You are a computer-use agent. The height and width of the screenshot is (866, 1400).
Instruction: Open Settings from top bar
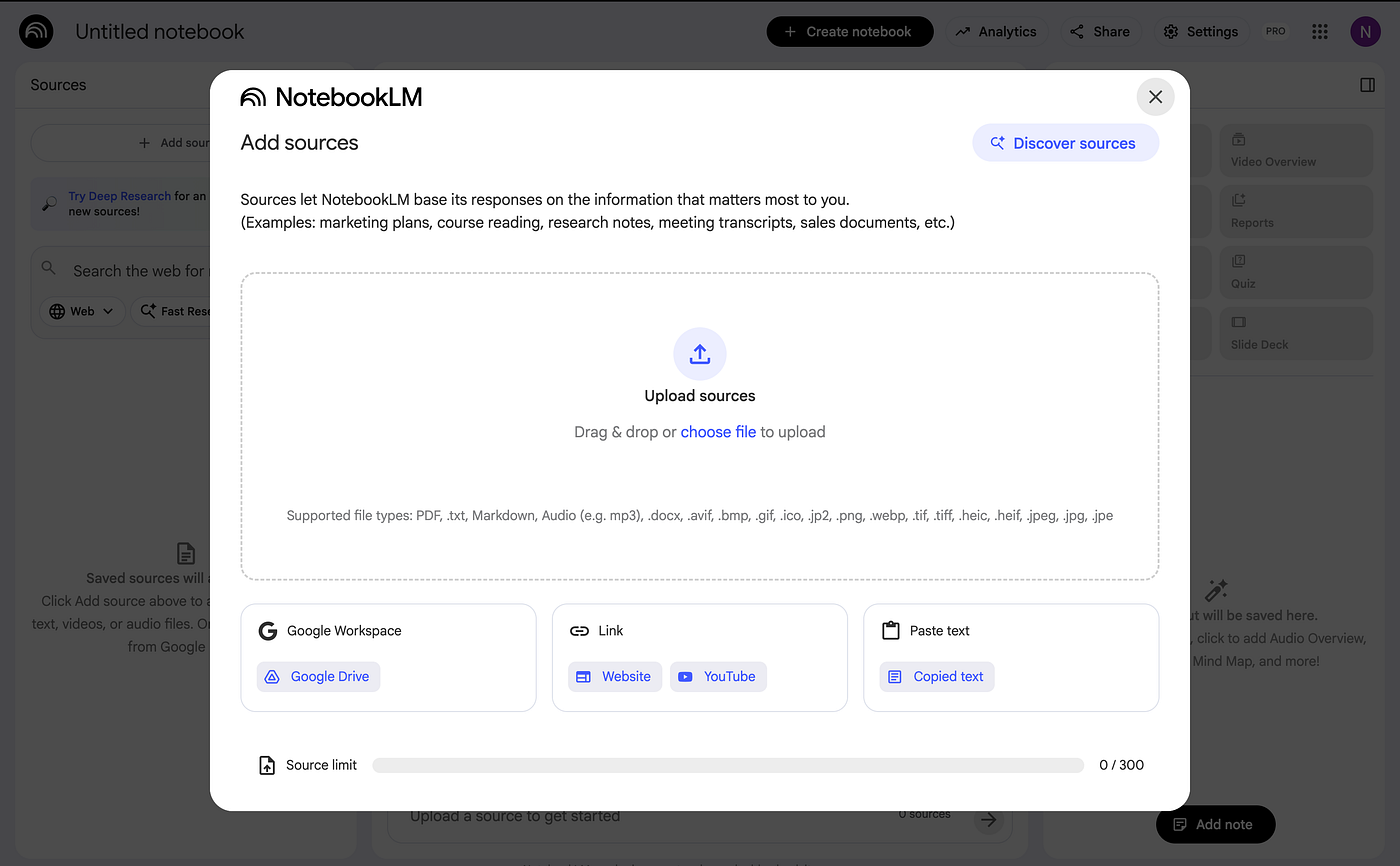1201,32
